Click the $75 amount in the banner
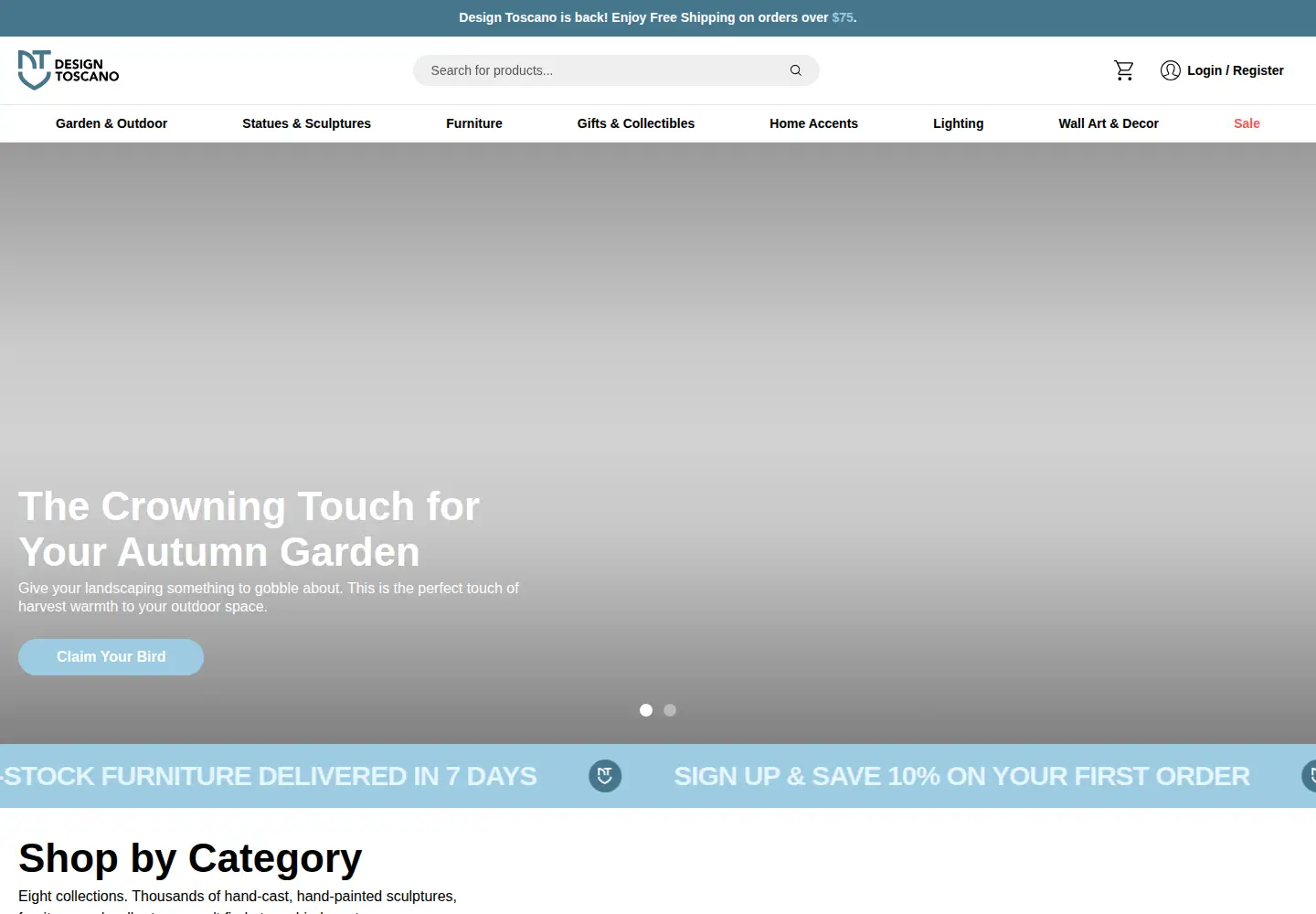 [842, 17]
